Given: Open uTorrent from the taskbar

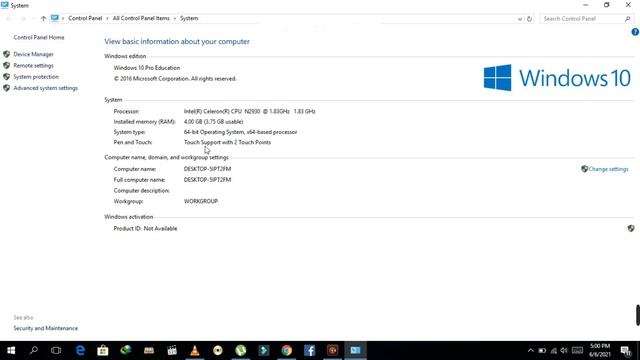Looking at the screenshot, I should 241,350.
